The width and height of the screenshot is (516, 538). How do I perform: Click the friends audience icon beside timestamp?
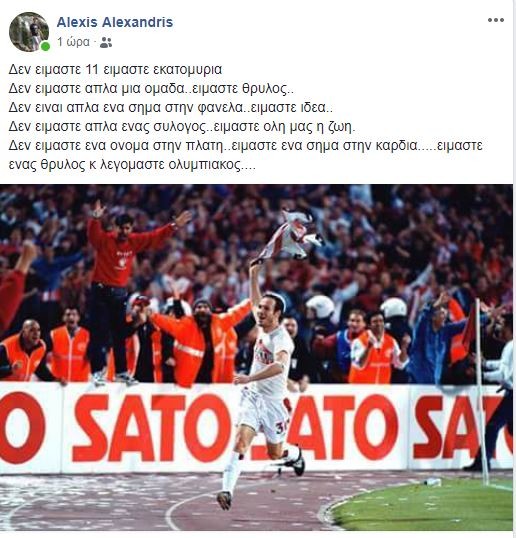[x=106, y=43]
